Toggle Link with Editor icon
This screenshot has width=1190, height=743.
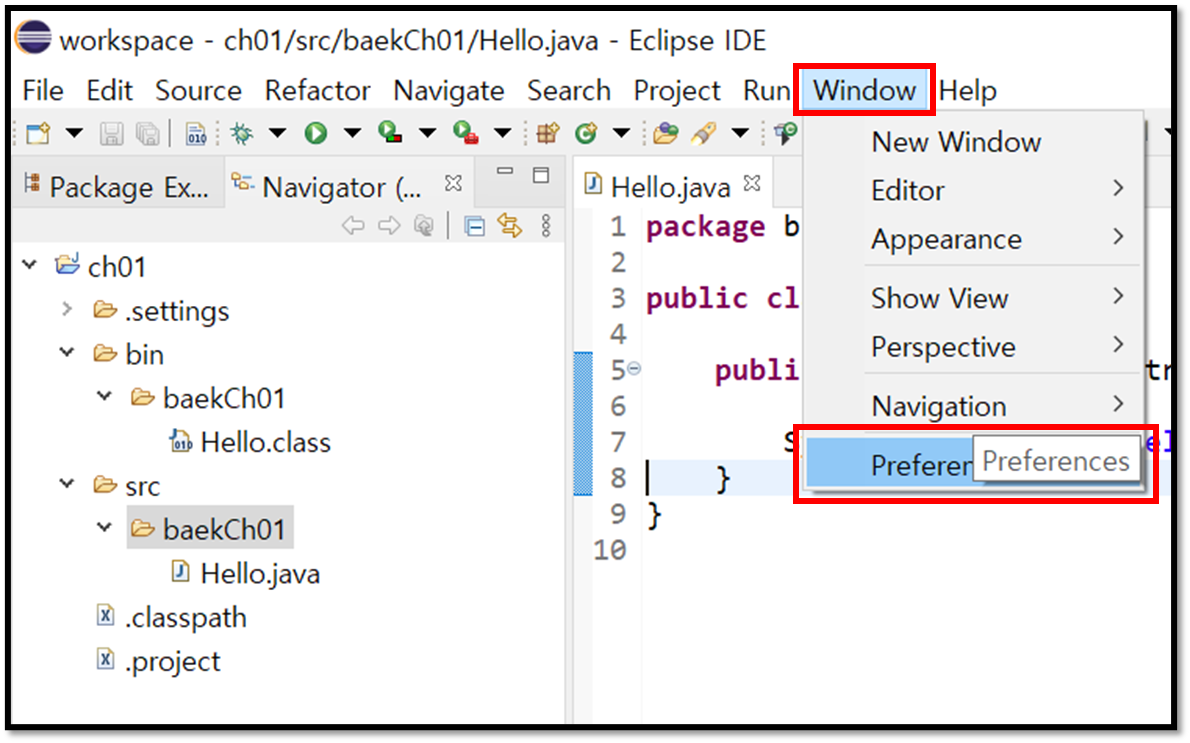(x=510, y=225)
